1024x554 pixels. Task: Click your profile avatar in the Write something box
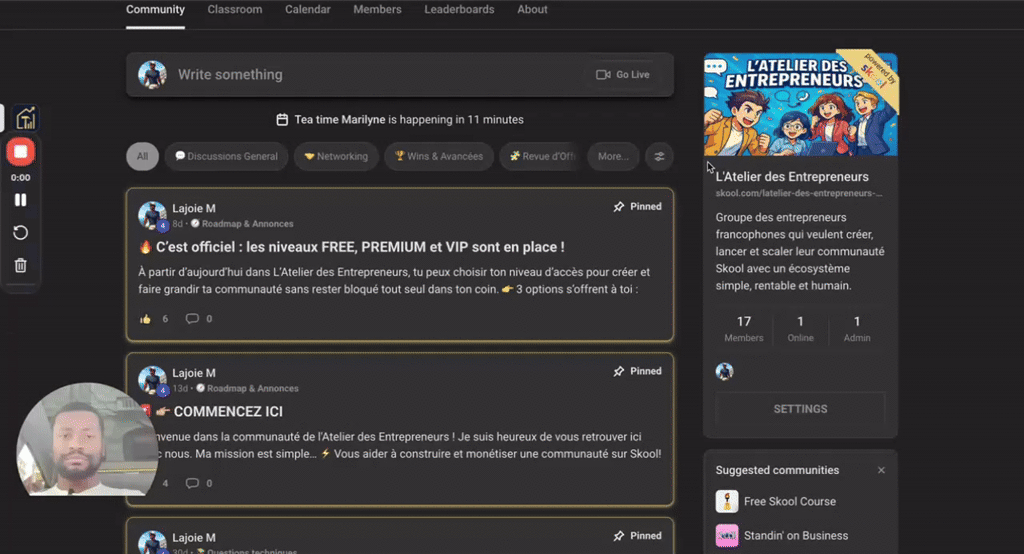(x=152, y=74)
